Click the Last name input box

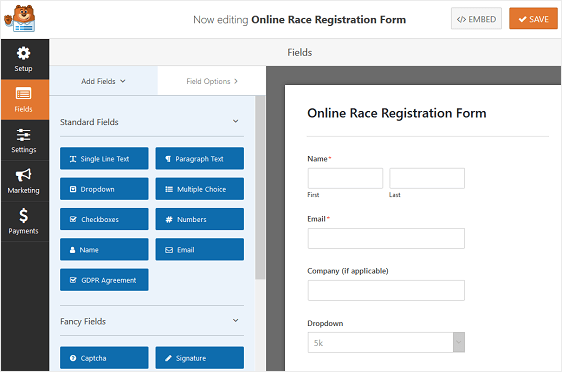pos(427,178)
